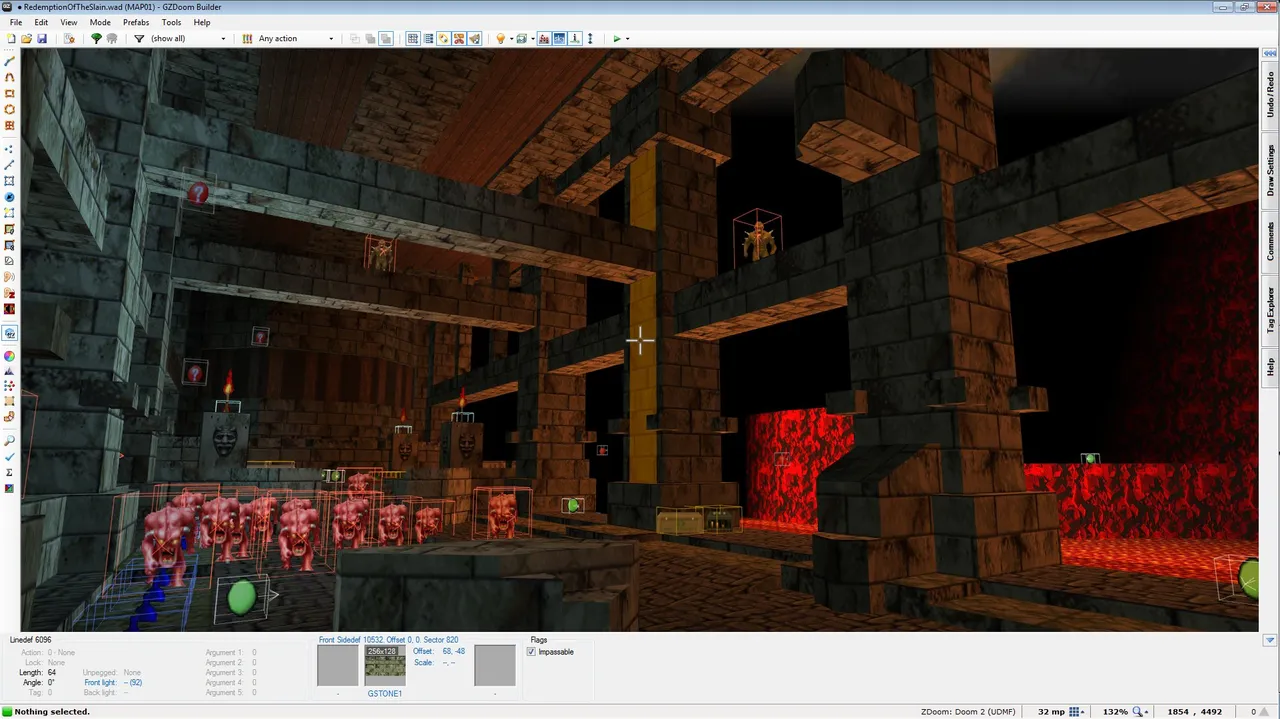This screenshot has height=719, width=1280.
Task: Open the Mode menu
Action: tap(100, 22)
